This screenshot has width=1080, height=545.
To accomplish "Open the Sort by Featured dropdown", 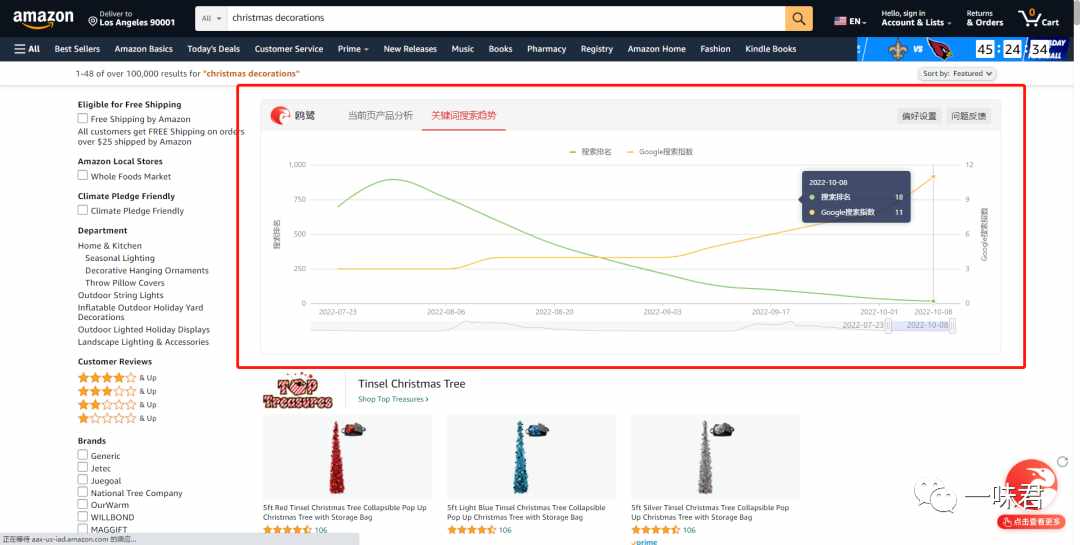I will (957, 74).
